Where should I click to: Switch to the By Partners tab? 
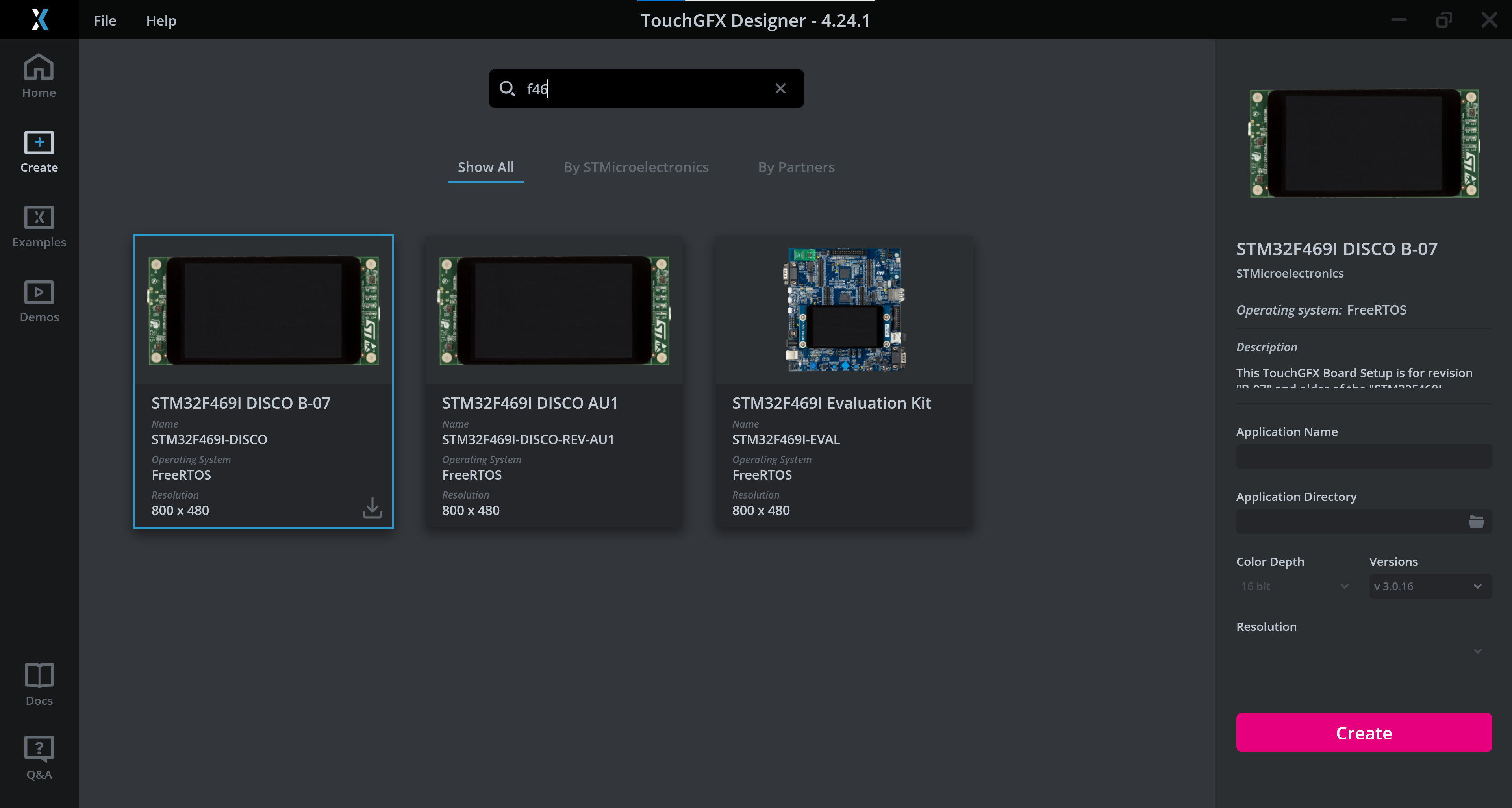pyautogui.click(x=796, y=167)
